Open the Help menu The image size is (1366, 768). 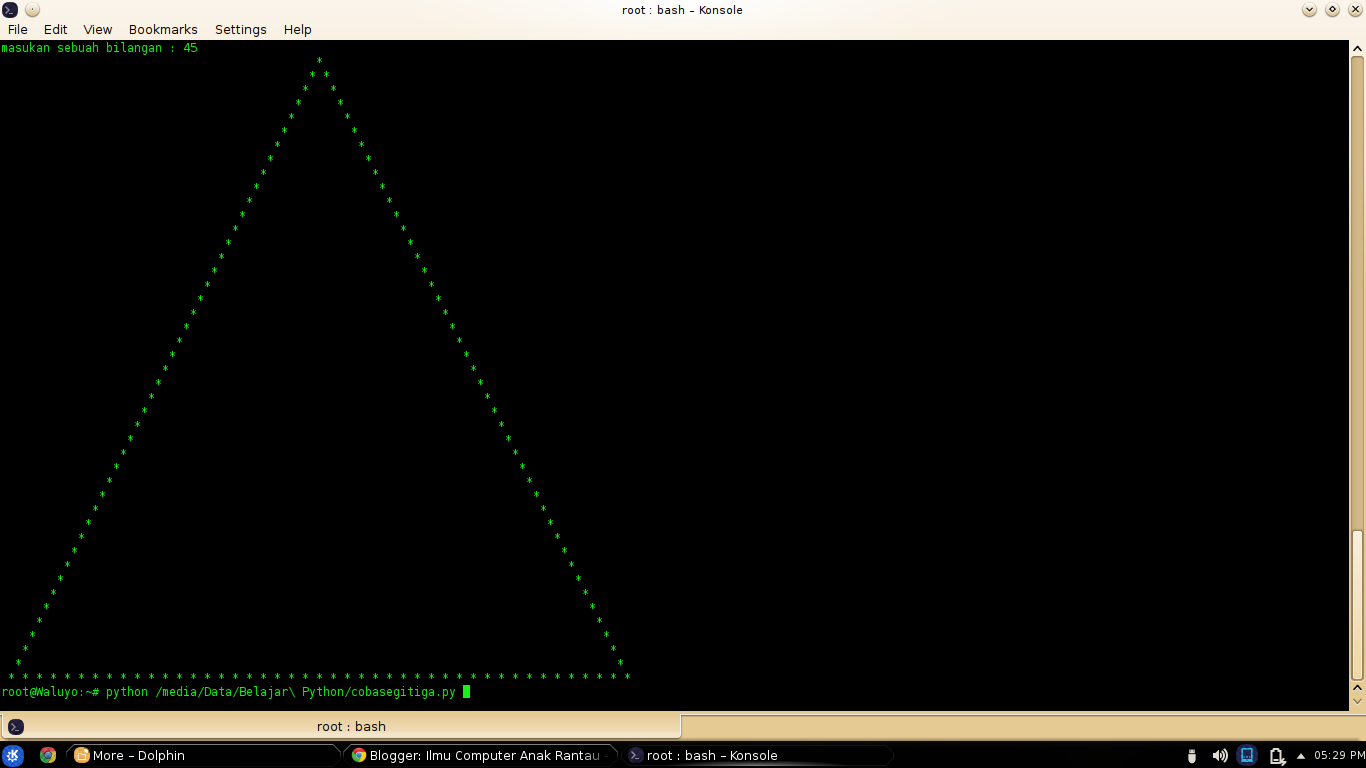297,29
